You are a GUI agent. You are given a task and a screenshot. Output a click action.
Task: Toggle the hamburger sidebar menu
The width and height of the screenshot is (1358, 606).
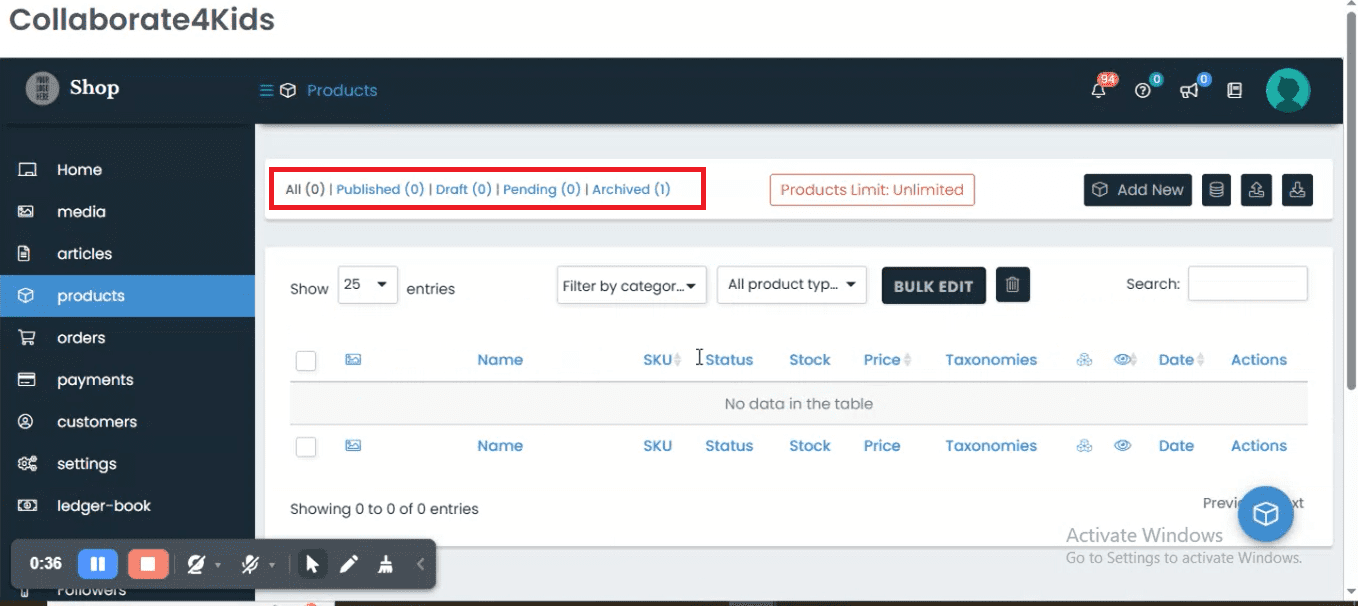pyautogui.click(x=266, y=90)
